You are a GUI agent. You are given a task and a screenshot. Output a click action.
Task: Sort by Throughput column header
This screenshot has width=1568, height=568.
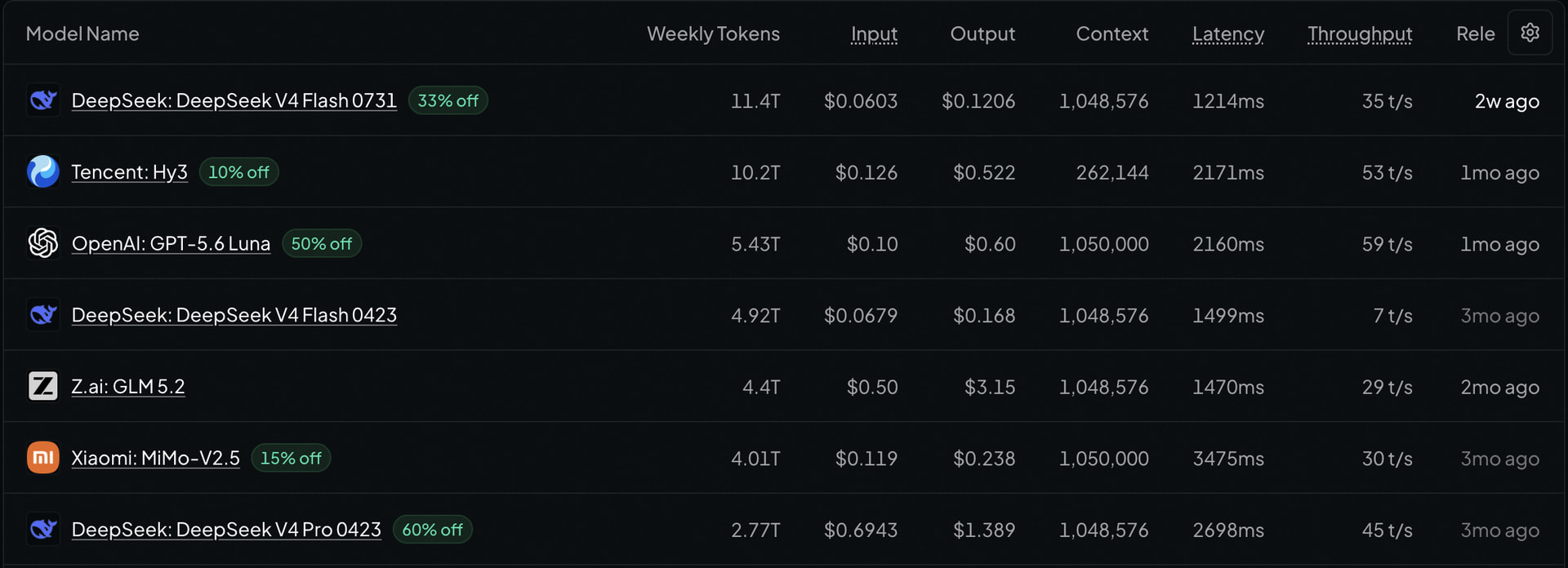[x=1360, y=33]
